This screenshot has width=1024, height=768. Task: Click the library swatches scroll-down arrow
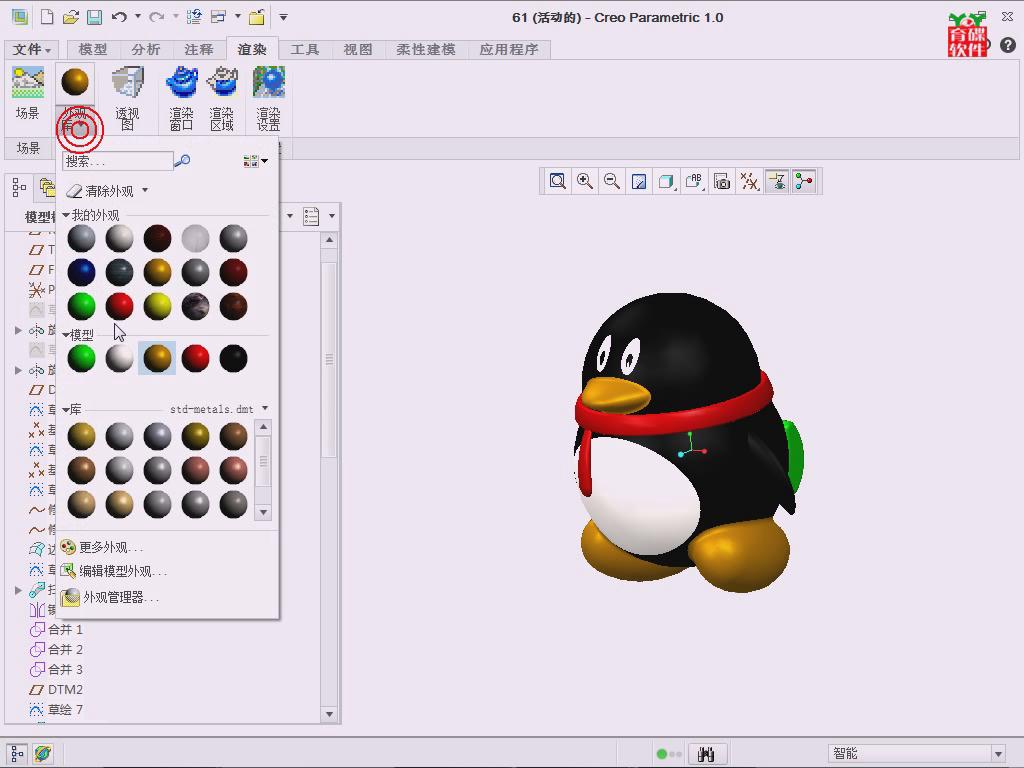pos(263,513)
